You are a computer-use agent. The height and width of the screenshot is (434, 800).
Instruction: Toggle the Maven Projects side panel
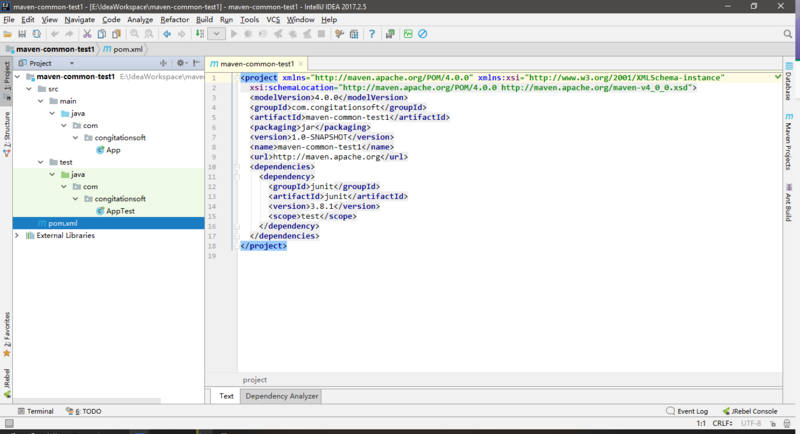click(x=789, y=141)
